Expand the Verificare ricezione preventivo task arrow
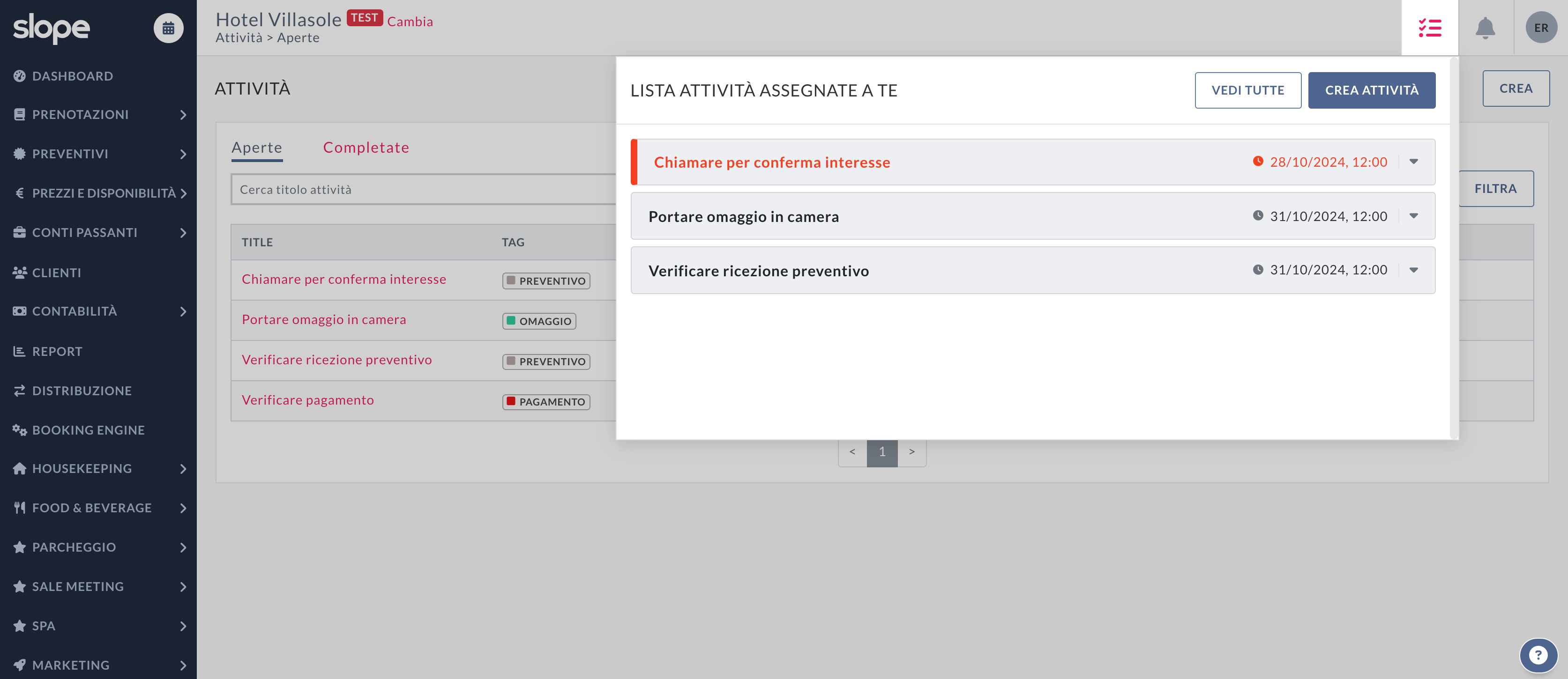Image resolution: width=1568 pixels, height=679 pixels. (1413, 270)
